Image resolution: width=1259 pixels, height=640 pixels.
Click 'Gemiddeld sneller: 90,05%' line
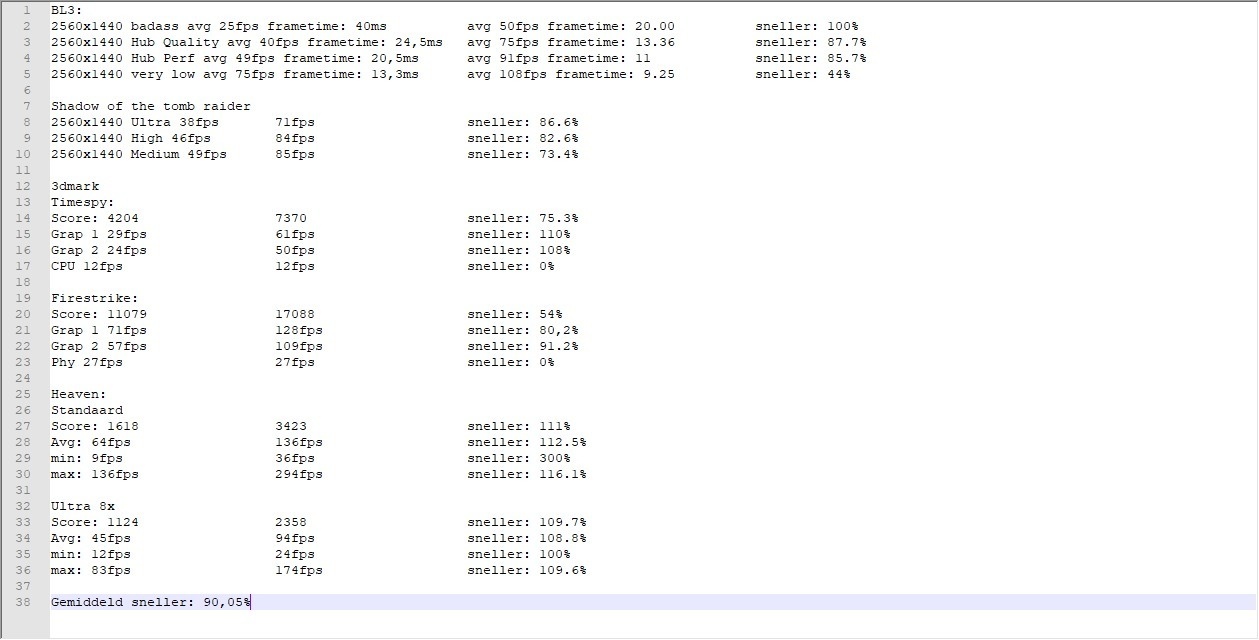pos(151,602)
